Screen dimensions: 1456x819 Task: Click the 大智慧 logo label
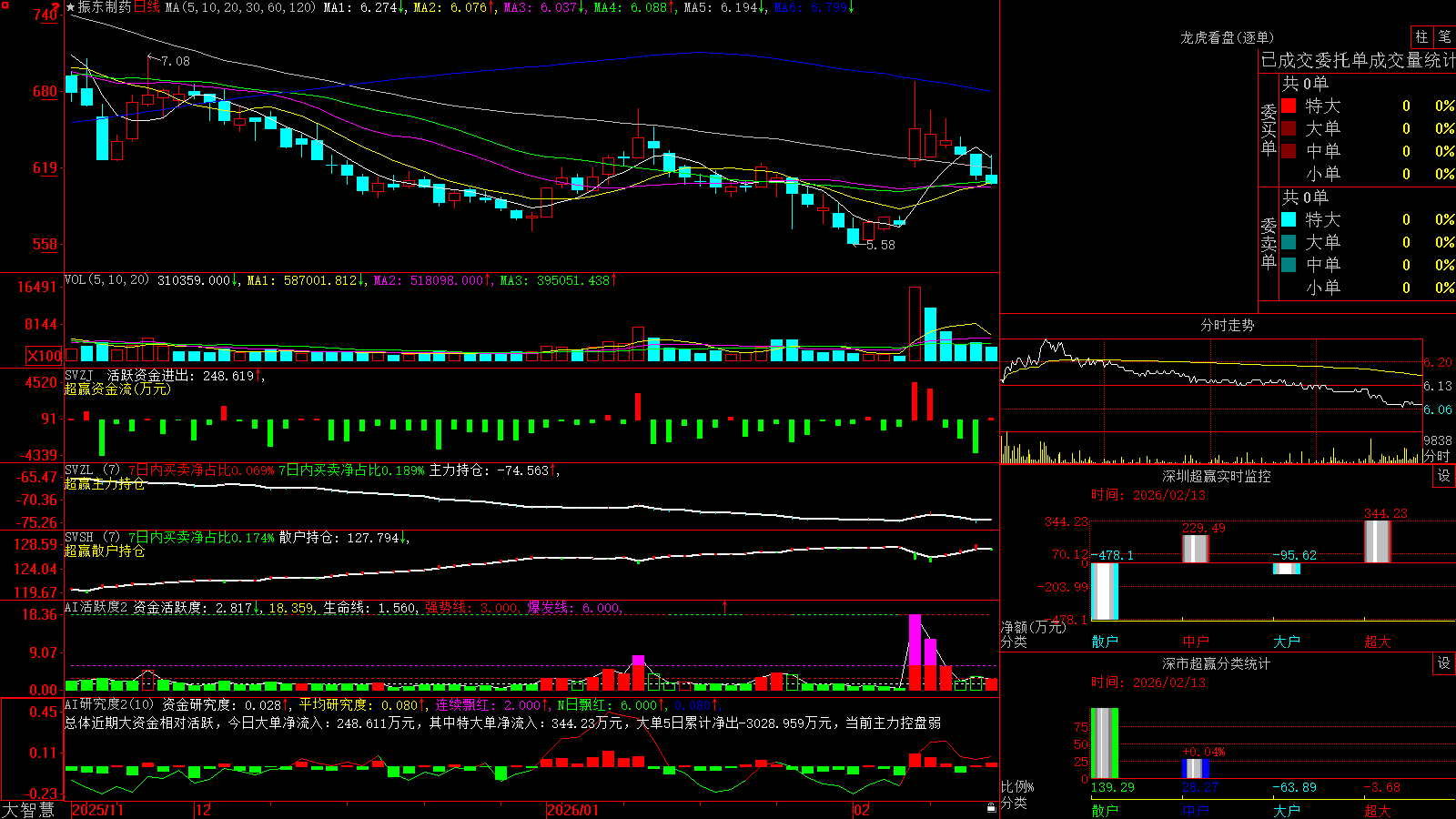point(28,810)
